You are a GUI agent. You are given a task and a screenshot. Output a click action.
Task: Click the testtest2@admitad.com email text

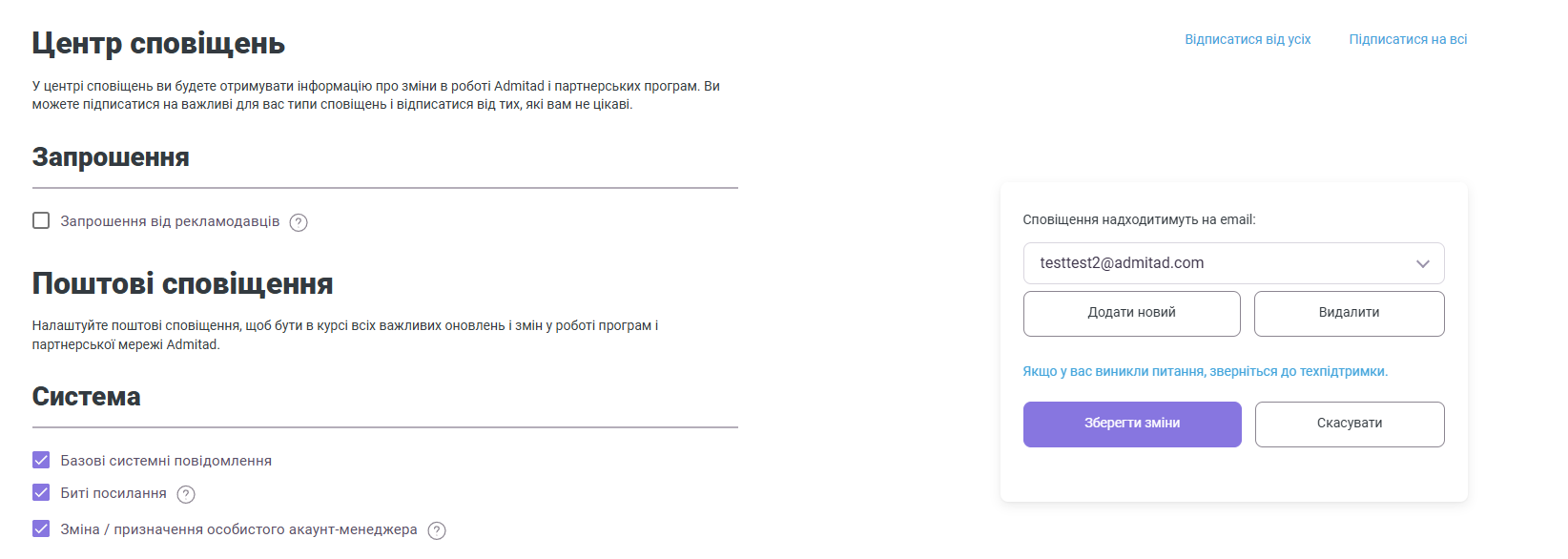click(1122, 263)
